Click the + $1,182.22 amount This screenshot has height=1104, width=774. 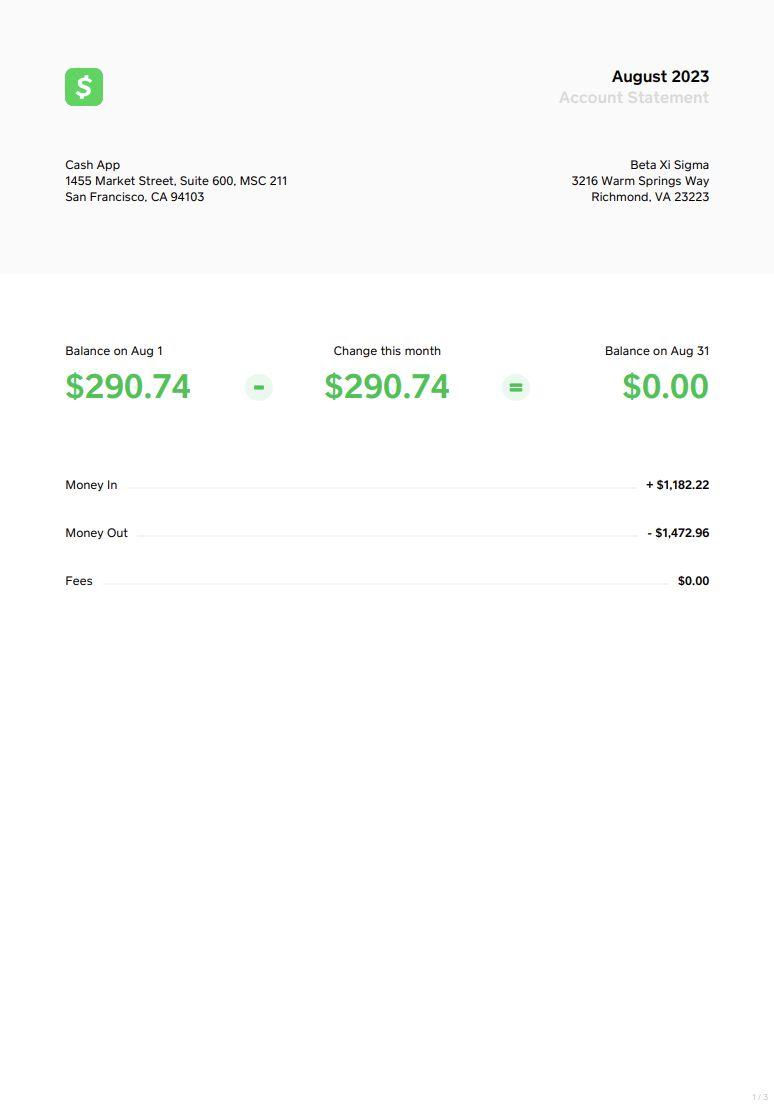(x=677, y=485)
